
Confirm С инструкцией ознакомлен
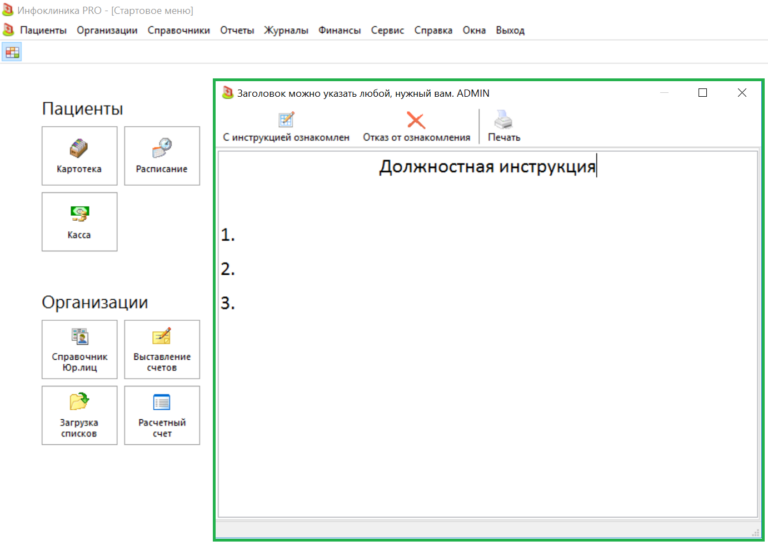coord(286,127)
